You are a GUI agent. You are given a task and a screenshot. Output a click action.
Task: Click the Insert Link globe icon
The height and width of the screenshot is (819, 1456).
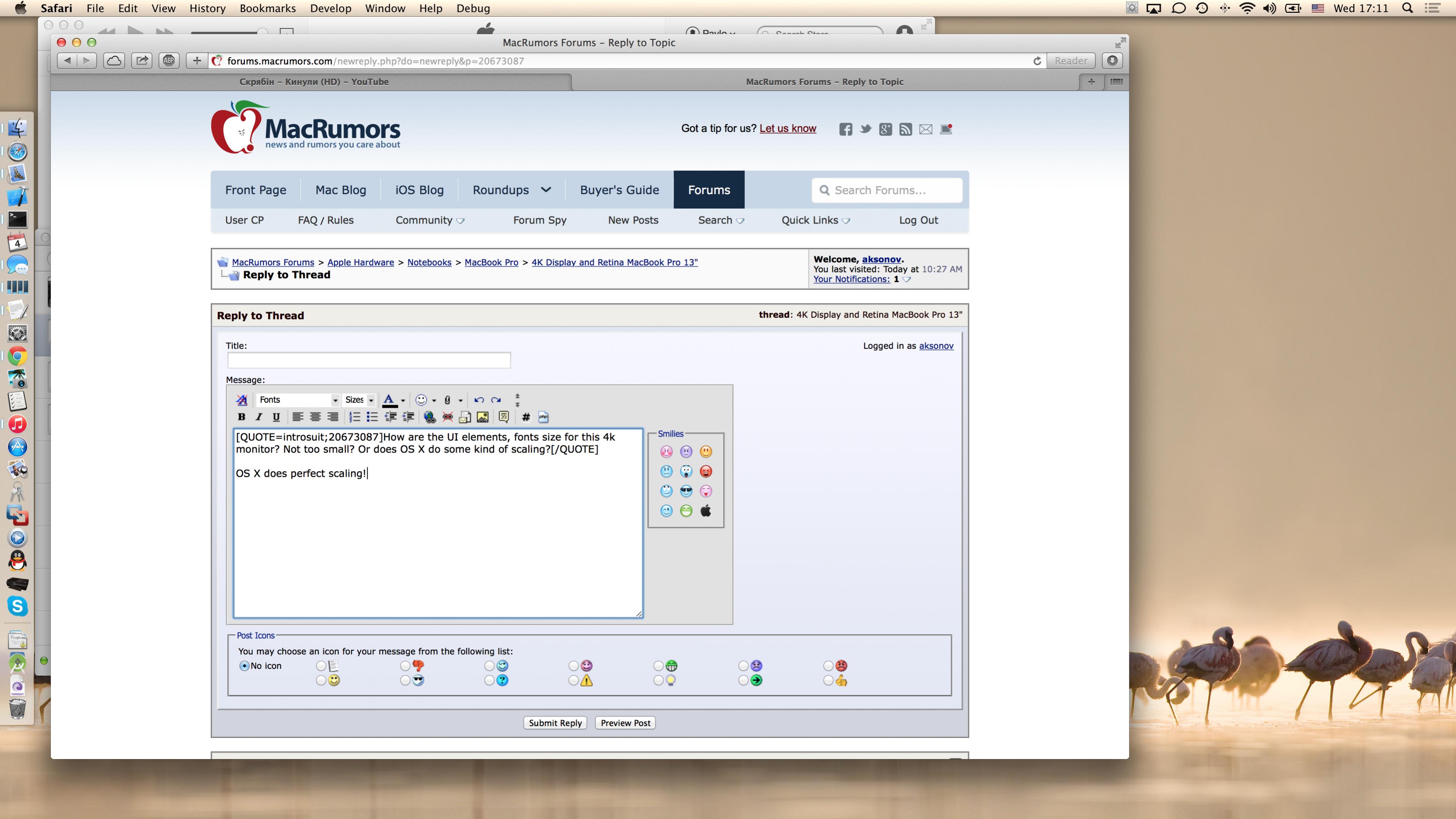[x=430, y=417]
